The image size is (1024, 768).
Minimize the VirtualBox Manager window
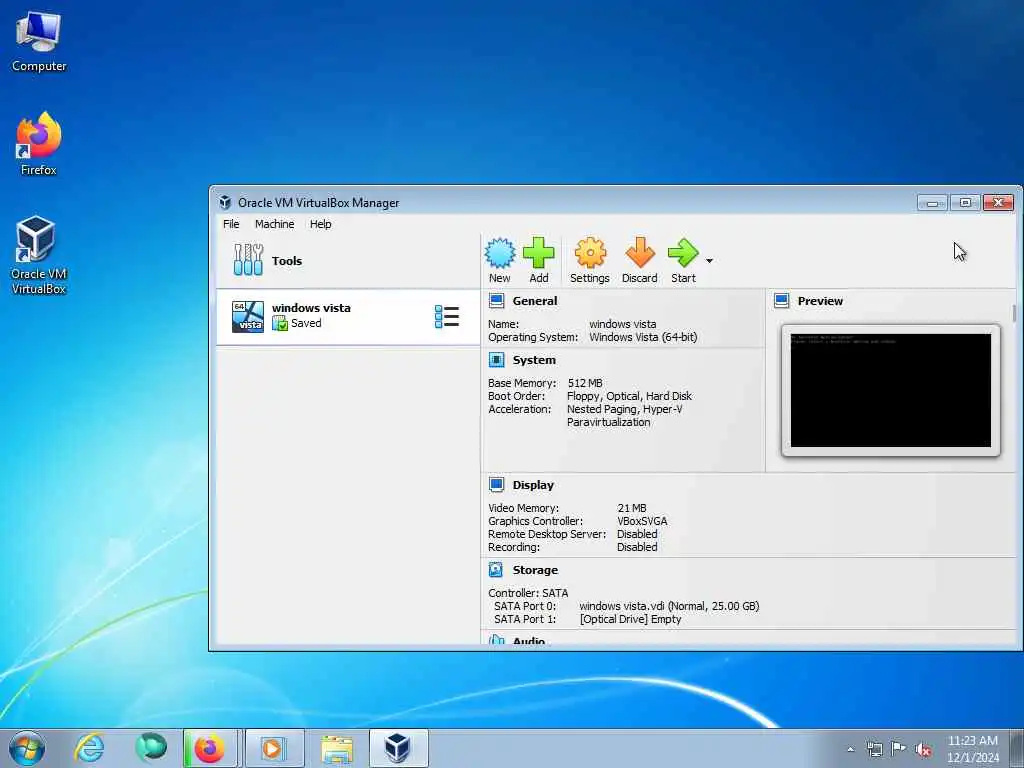(x=932, y=203)
